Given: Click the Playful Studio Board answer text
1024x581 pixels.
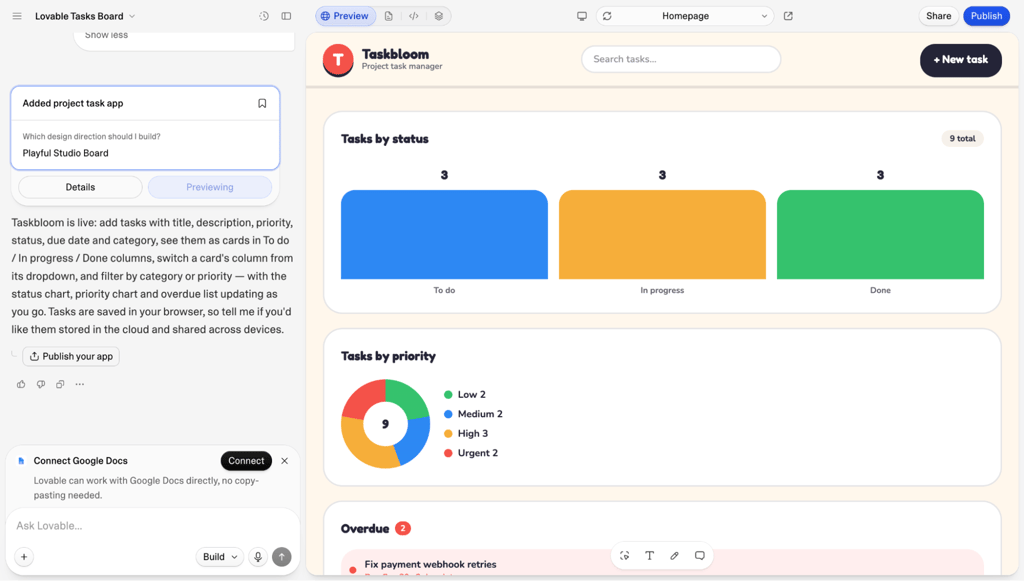Looking at the screenshot, I should (65, 153).
